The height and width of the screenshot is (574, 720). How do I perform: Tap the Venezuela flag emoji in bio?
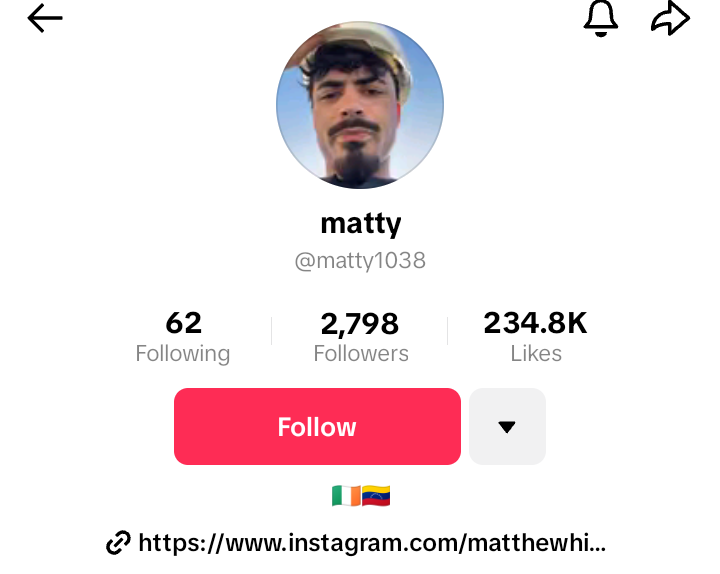point(376,496)
